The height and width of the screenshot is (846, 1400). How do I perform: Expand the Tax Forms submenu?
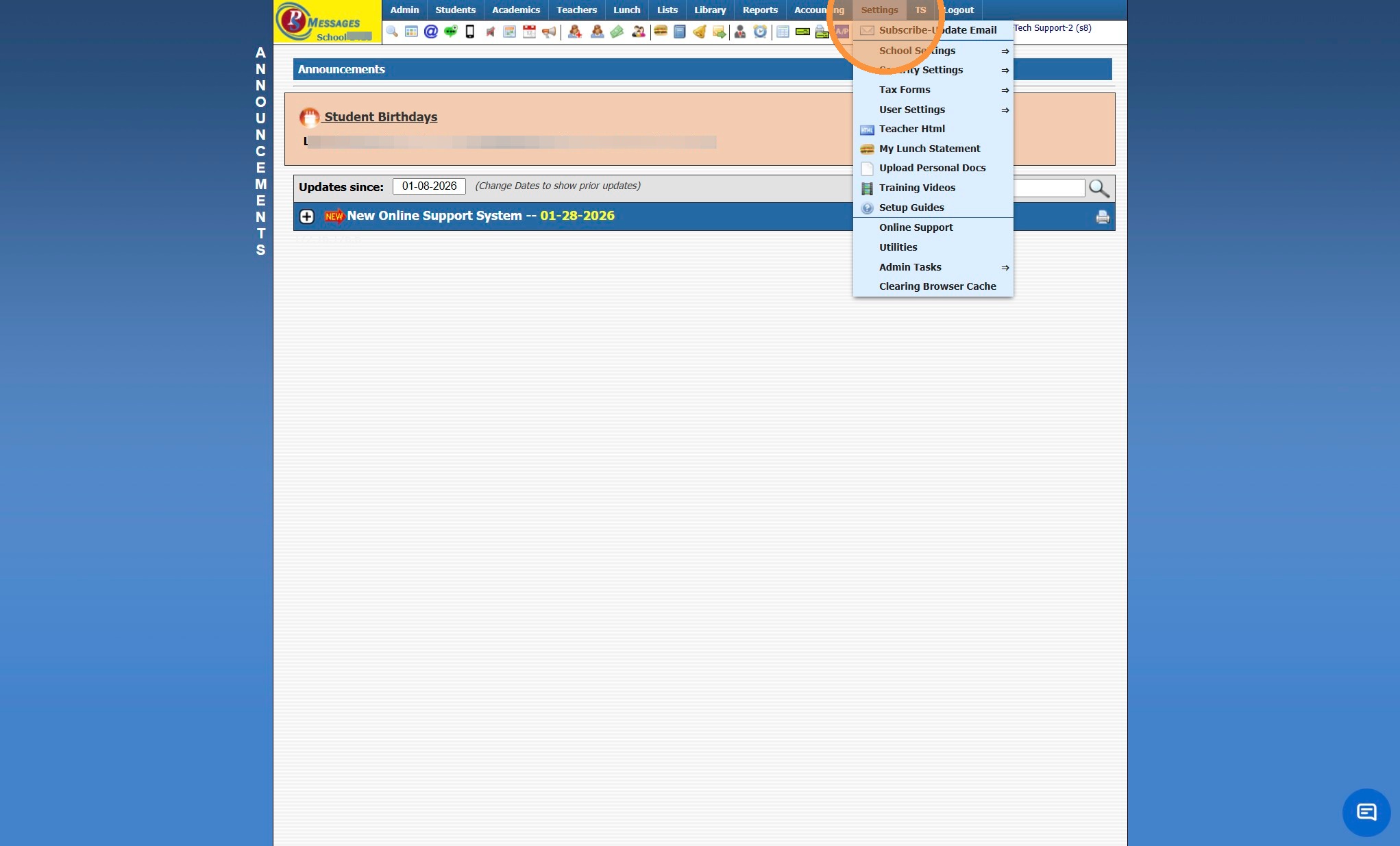905,90
